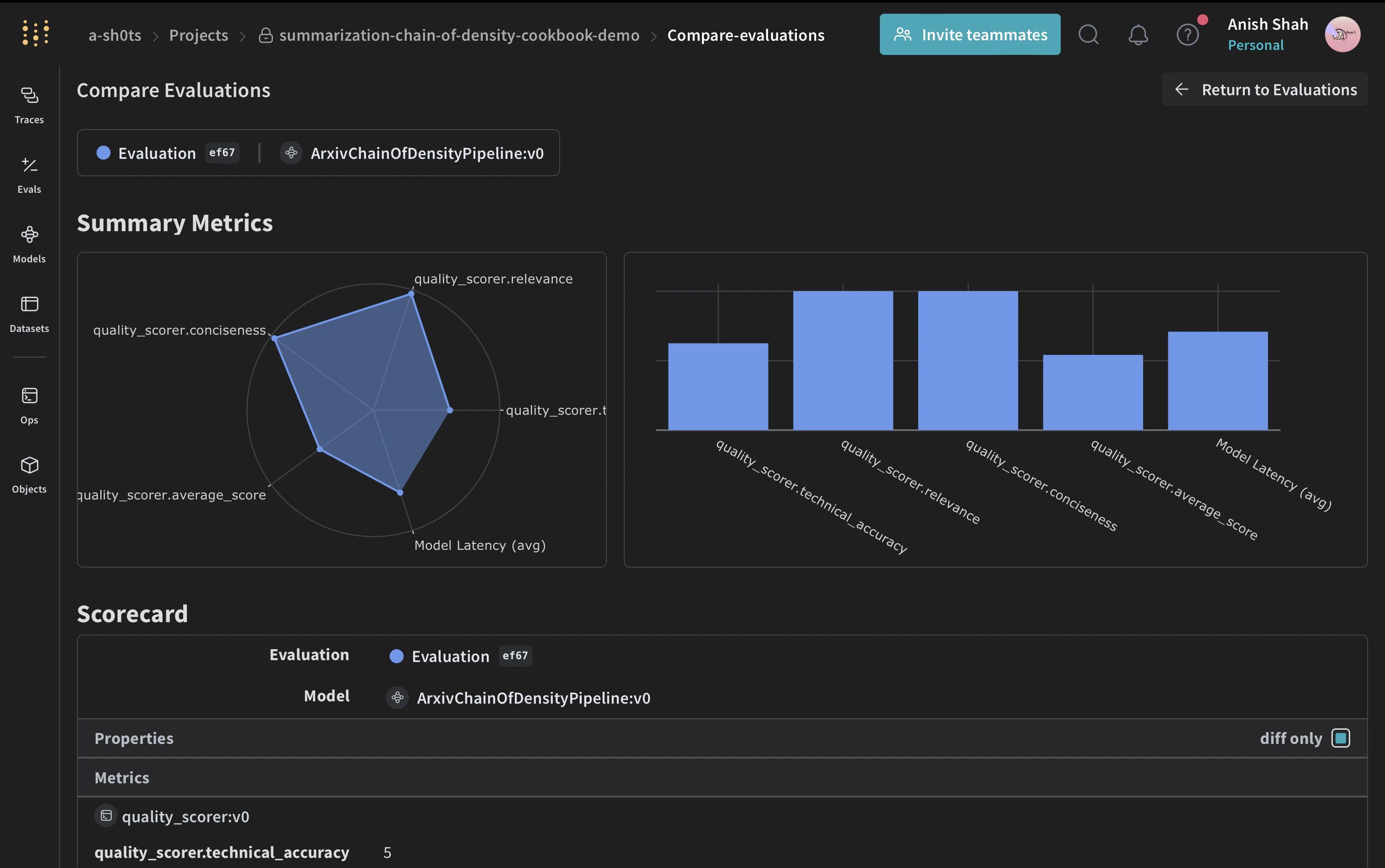This screenshot has height=868, width=1385.
Task: Navigate to Projects in the breadcrumb
Action: [x=197, y=34]
